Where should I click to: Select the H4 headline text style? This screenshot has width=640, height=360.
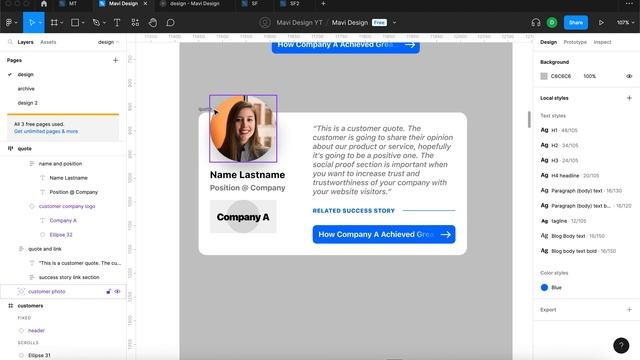click(570, 176)
